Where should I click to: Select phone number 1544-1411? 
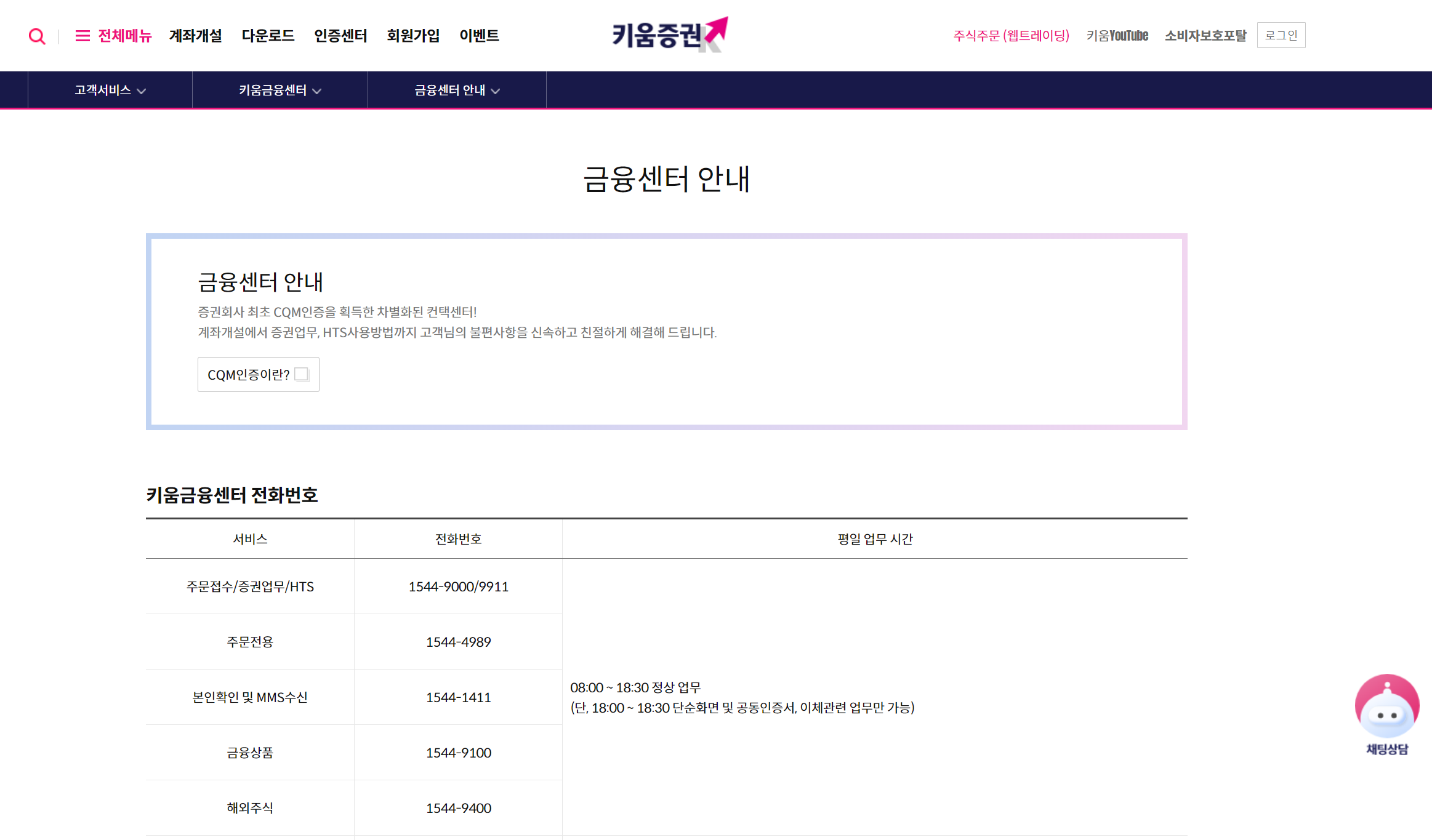click(458, 697)
